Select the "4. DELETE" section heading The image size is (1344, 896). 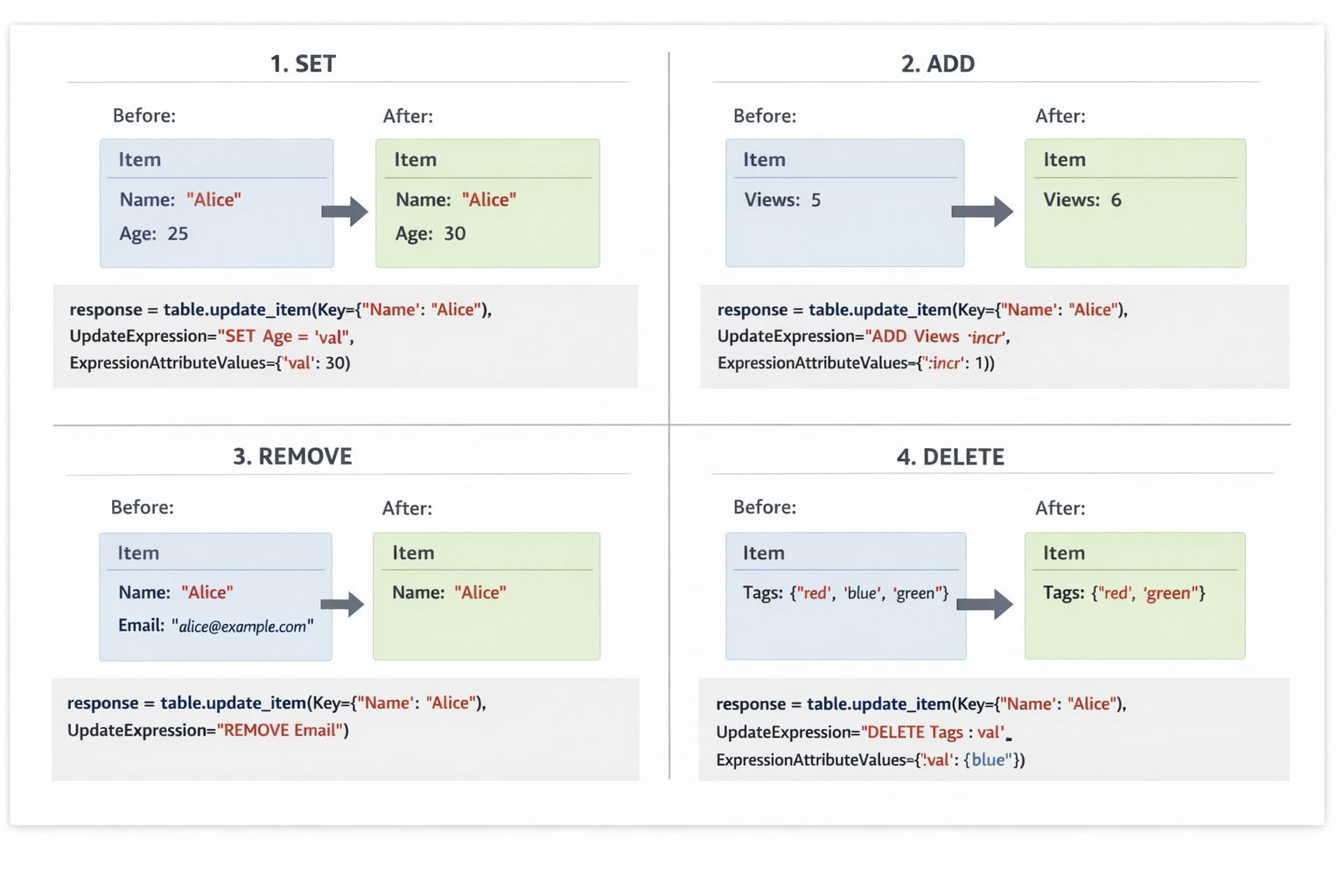click(x=950, y=457)
